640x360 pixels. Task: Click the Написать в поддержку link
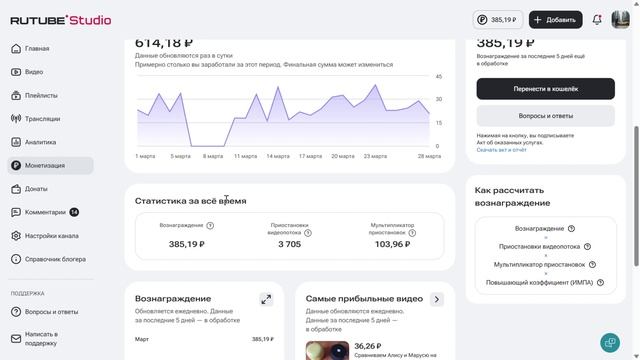(x=41, y=339)
